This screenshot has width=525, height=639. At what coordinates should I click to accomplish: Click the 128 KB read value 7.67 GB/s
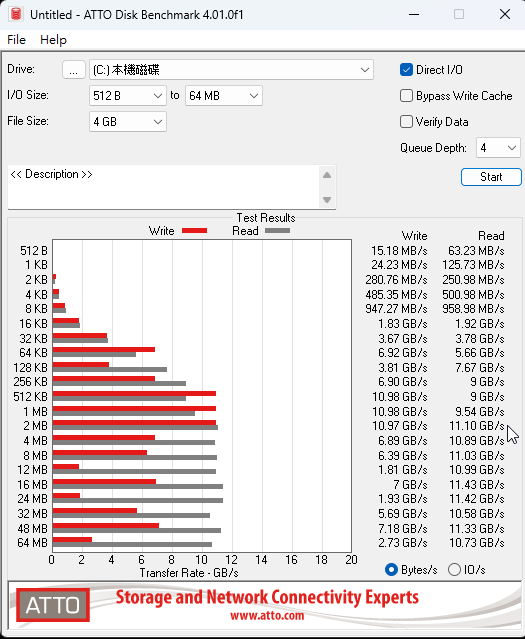(480, 368)
